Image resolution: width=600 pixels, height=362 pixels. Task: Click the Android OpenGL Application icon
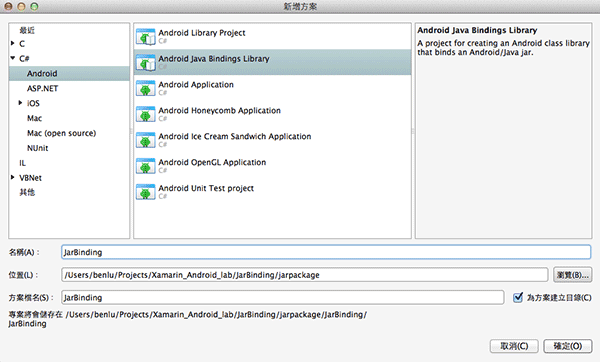click(145, 166)
